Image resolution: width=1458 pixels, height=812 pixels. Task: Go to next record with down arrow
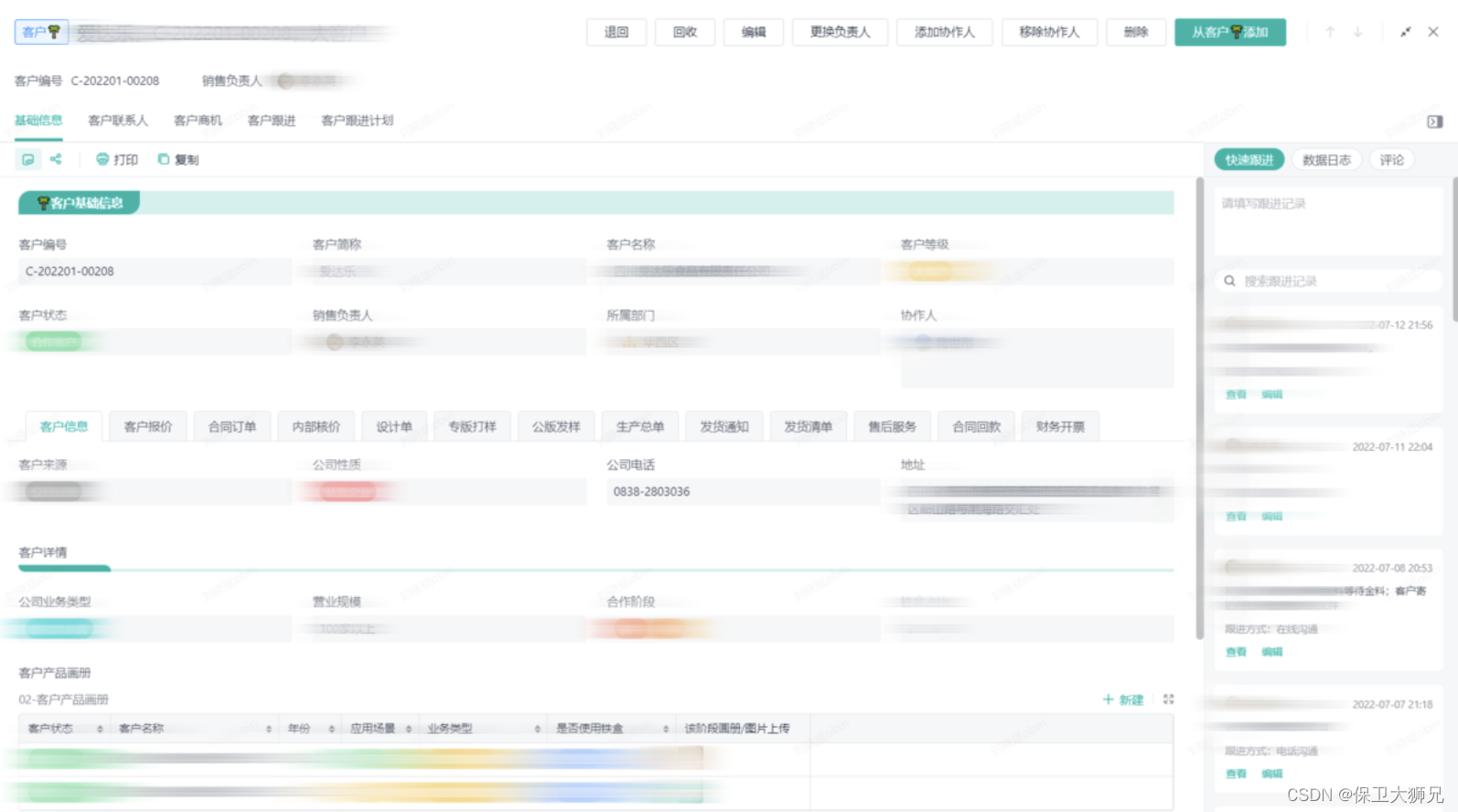[x=1358, y=32]
